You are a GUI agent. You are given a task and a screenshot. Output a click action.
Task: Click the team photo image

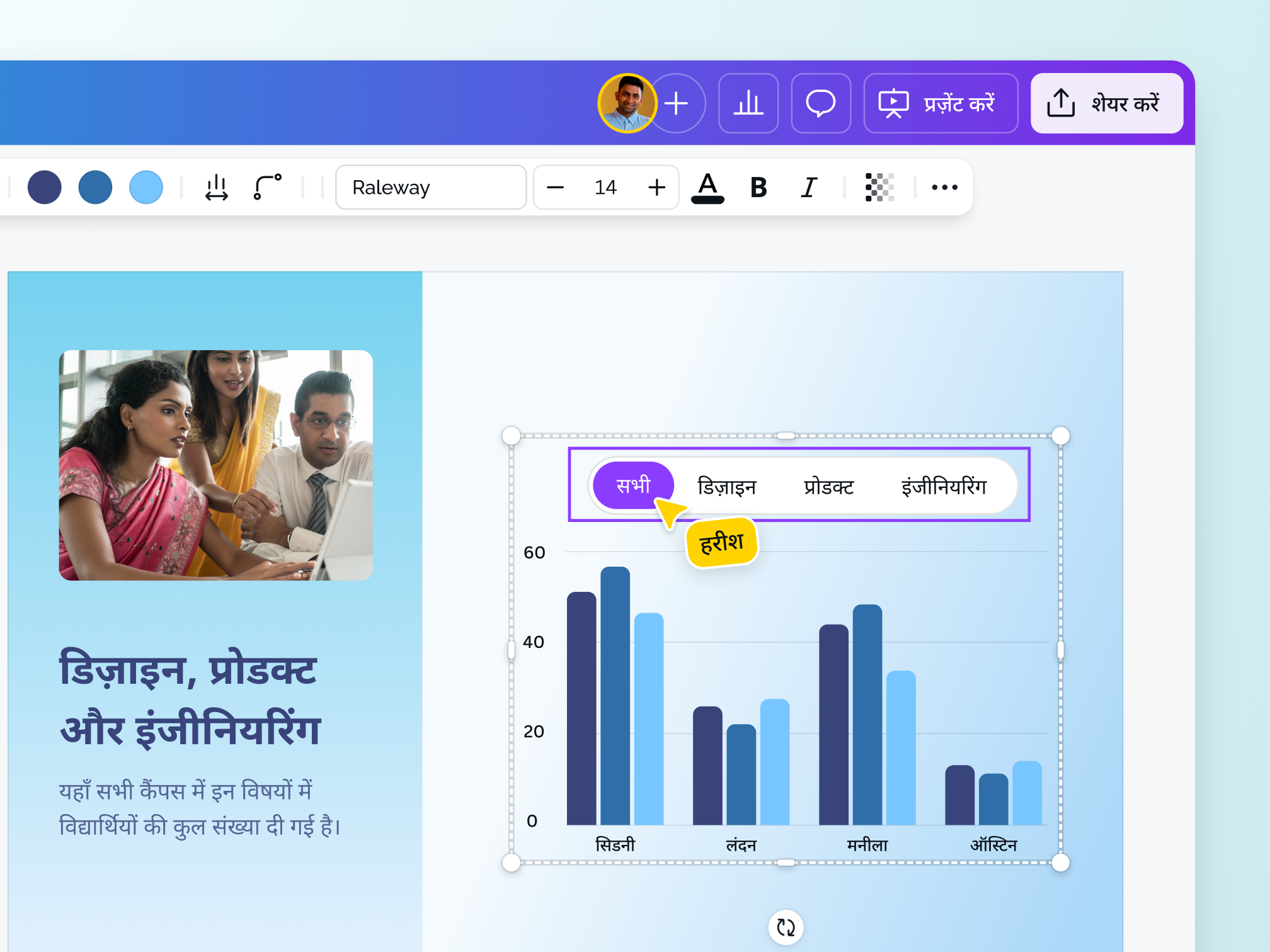pyautogui.click(x=216, y=465)
